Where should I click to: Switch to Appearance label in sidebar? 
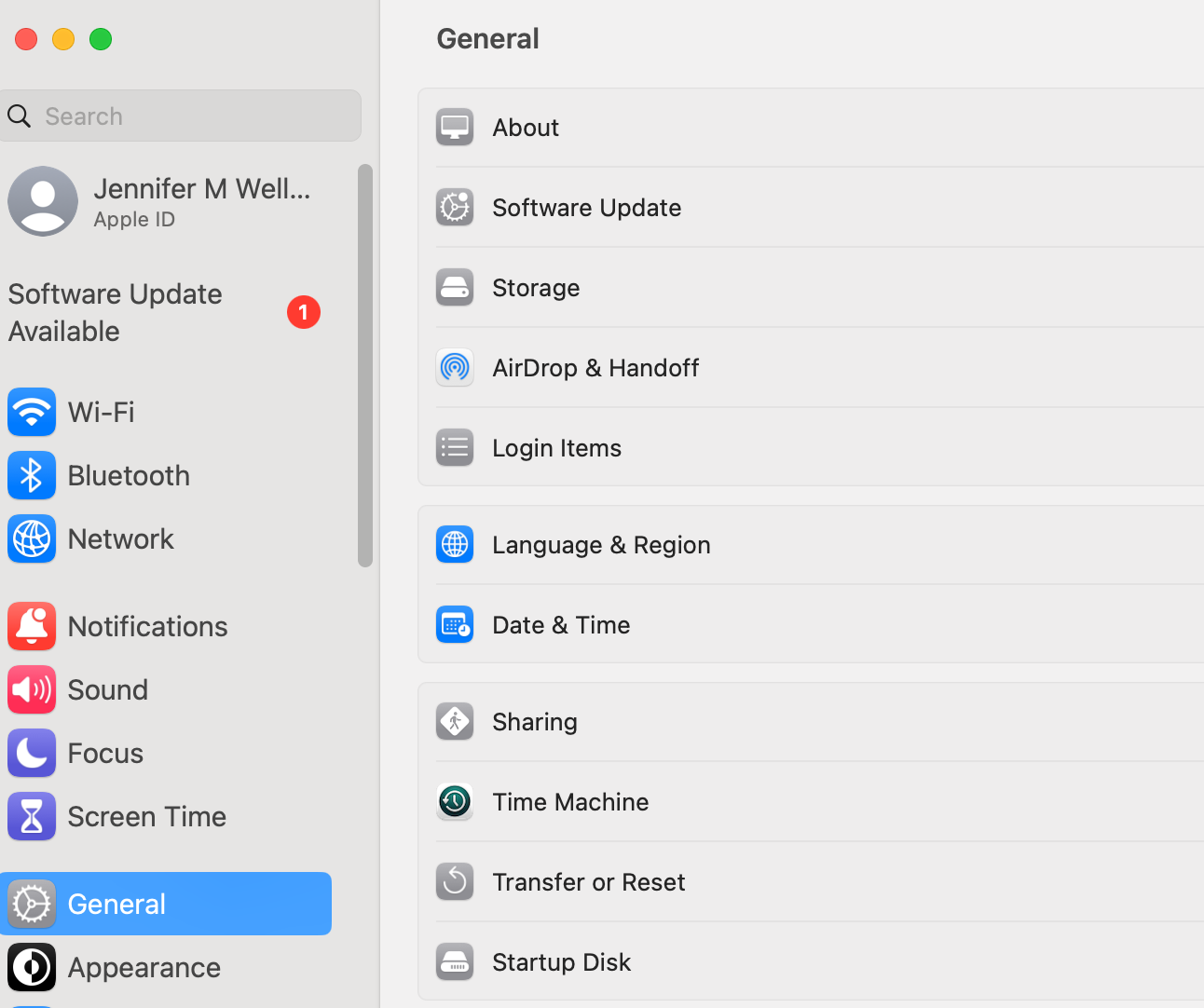click(x=144, y=968)
